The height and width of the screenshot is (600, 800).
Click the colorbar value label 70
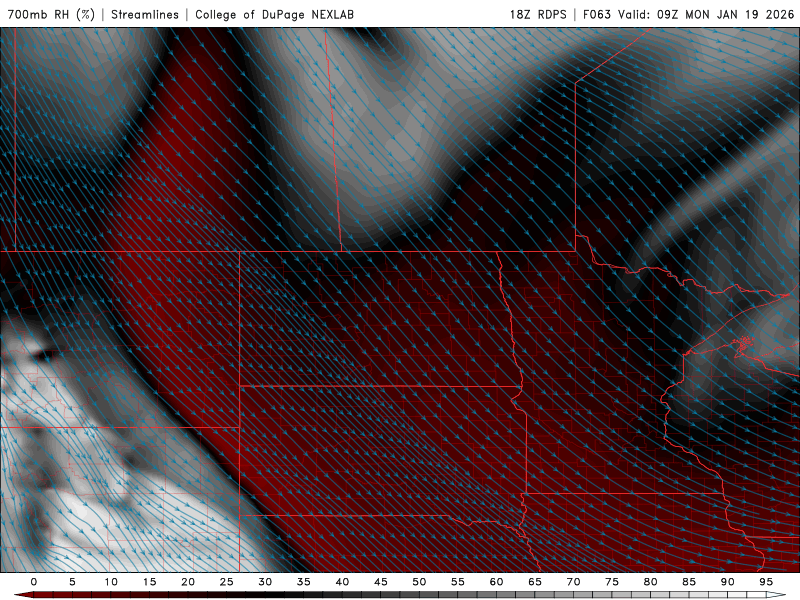(573, 582)
